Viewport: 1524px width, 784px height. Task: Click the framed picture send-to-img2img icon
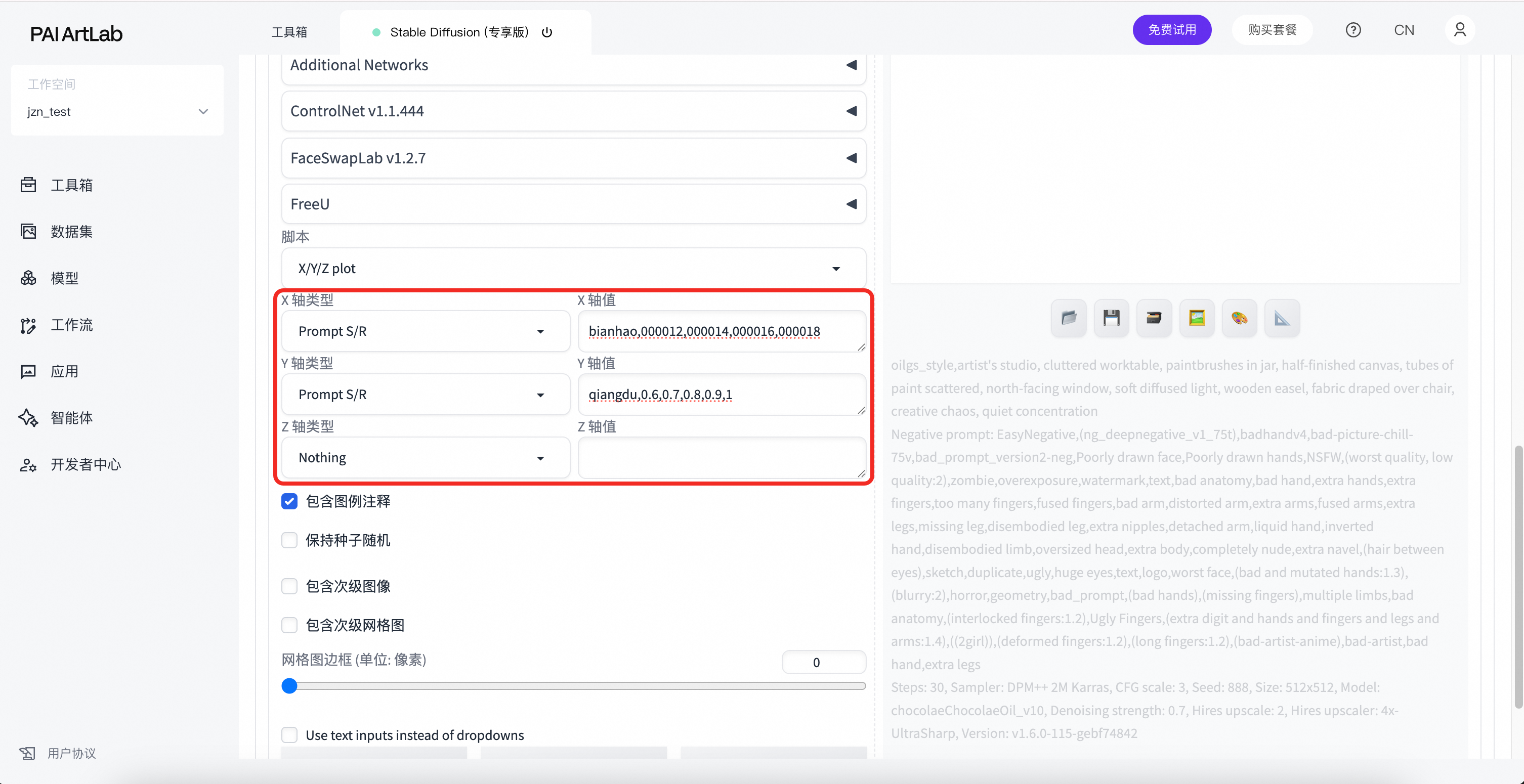click(x=1196, y=318)
